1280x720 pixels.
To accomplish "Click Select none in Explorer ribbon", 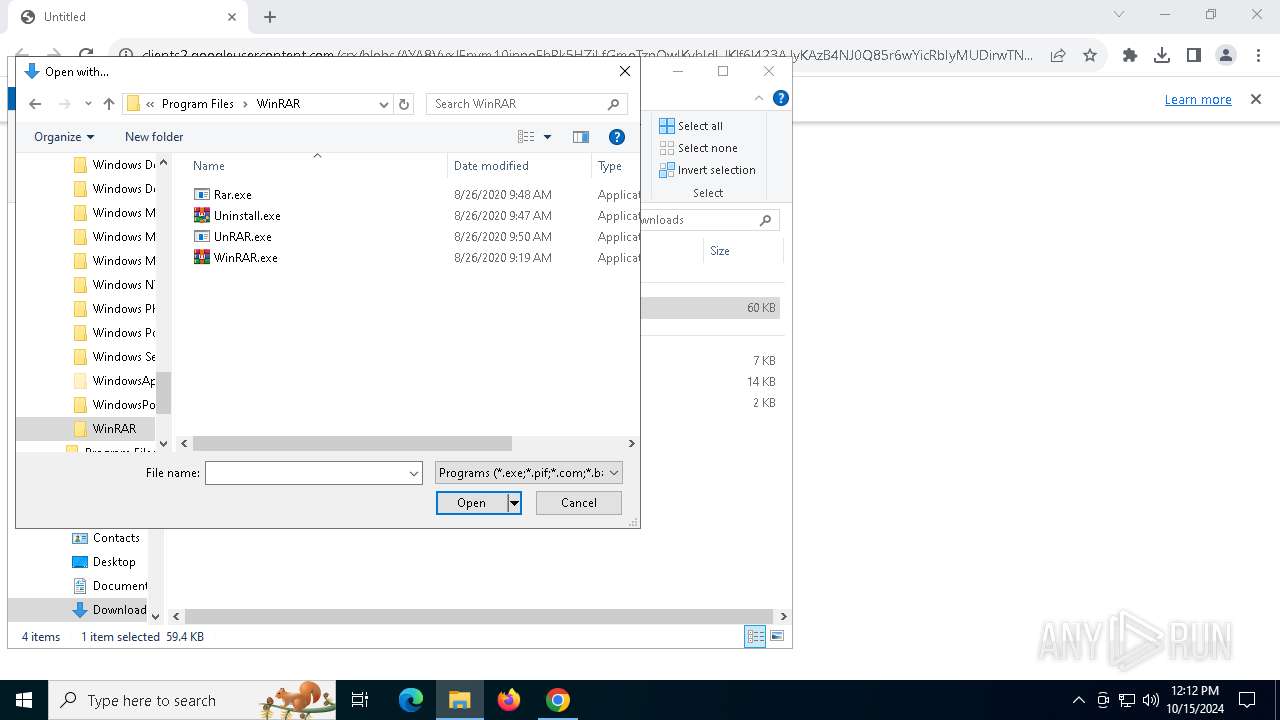I will (x=698, y=148).
